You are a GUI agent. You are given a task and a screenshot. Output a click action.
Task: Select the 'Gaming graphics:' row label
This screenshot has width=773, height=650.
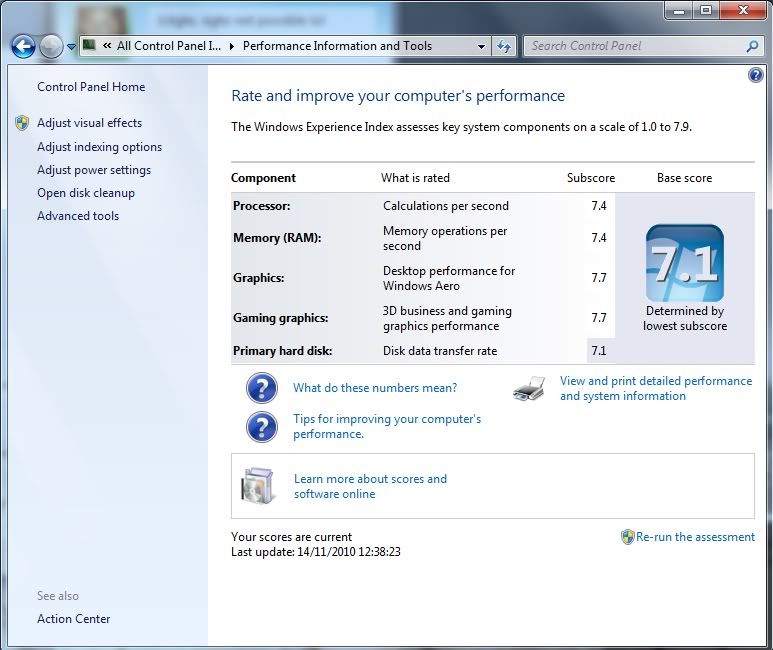tap(281, 318)
